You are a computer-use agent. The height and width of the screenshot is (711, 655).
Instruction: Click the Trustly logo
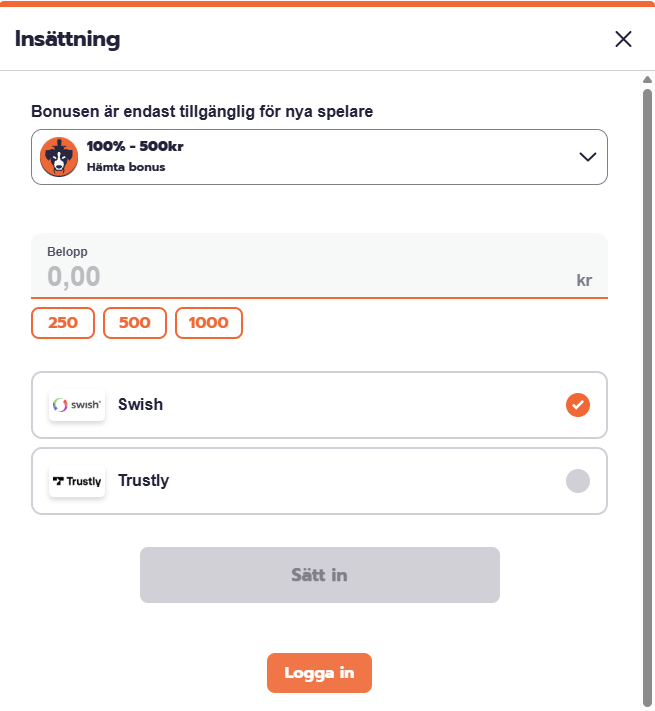point(77,481)
